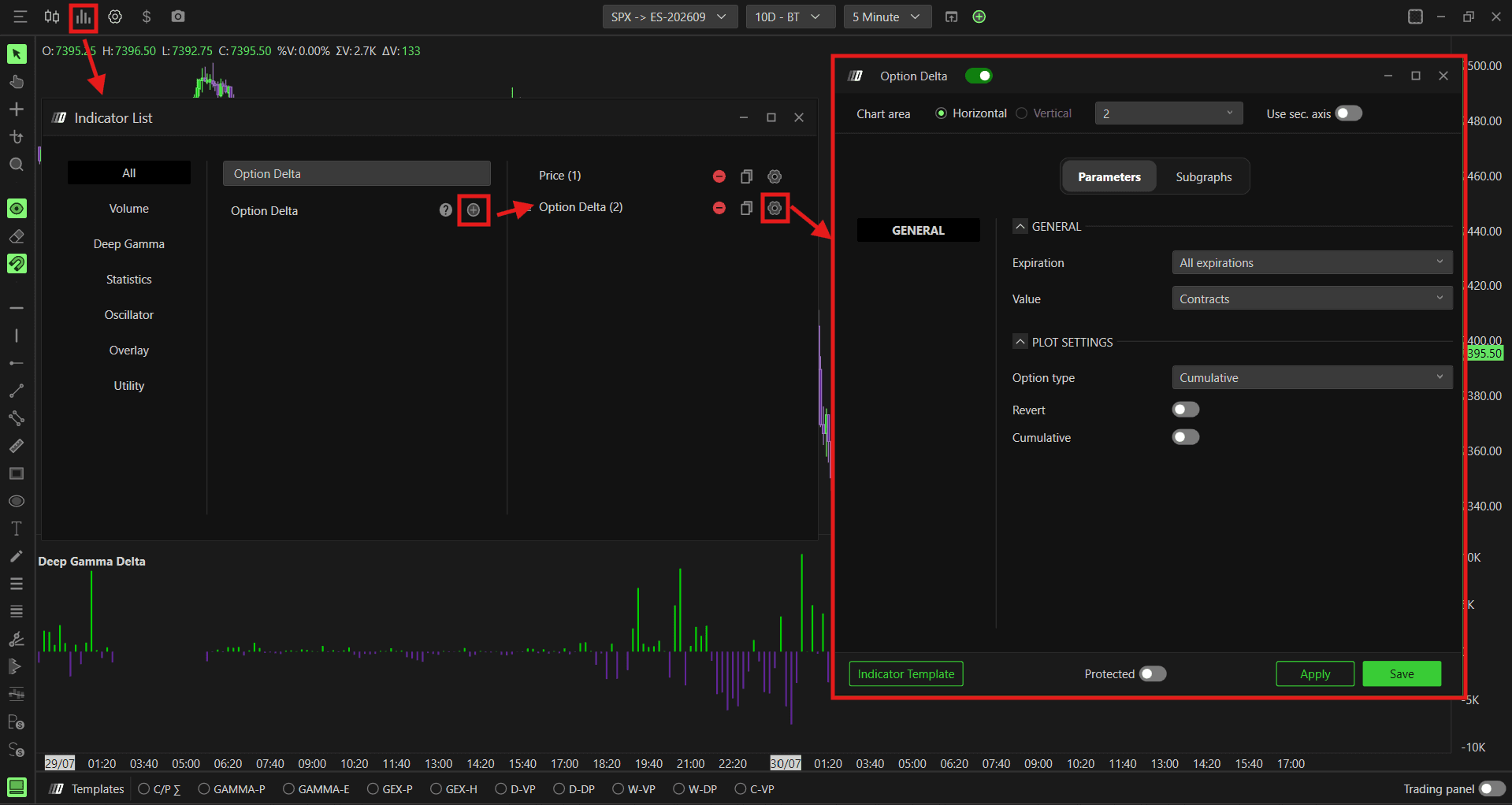1512x805 pixels.
Task: Select the crosshair tool
Action: point(17,109)
